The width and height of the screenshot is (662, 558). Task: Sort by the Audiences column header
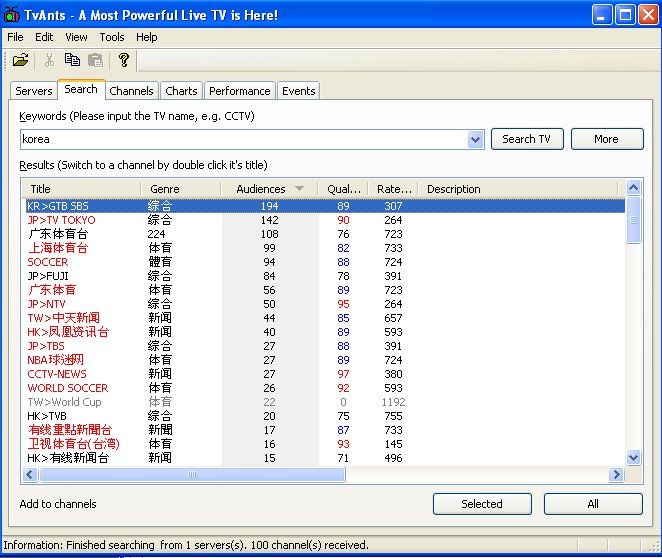tap(269, 189)
